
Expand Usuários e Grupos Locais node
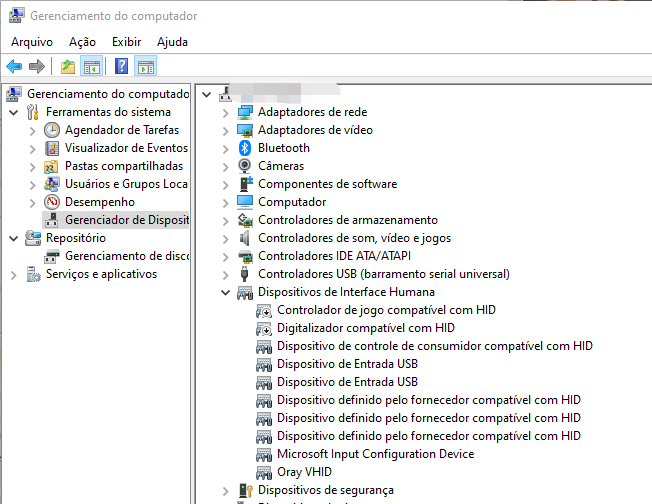pos(32,185)
